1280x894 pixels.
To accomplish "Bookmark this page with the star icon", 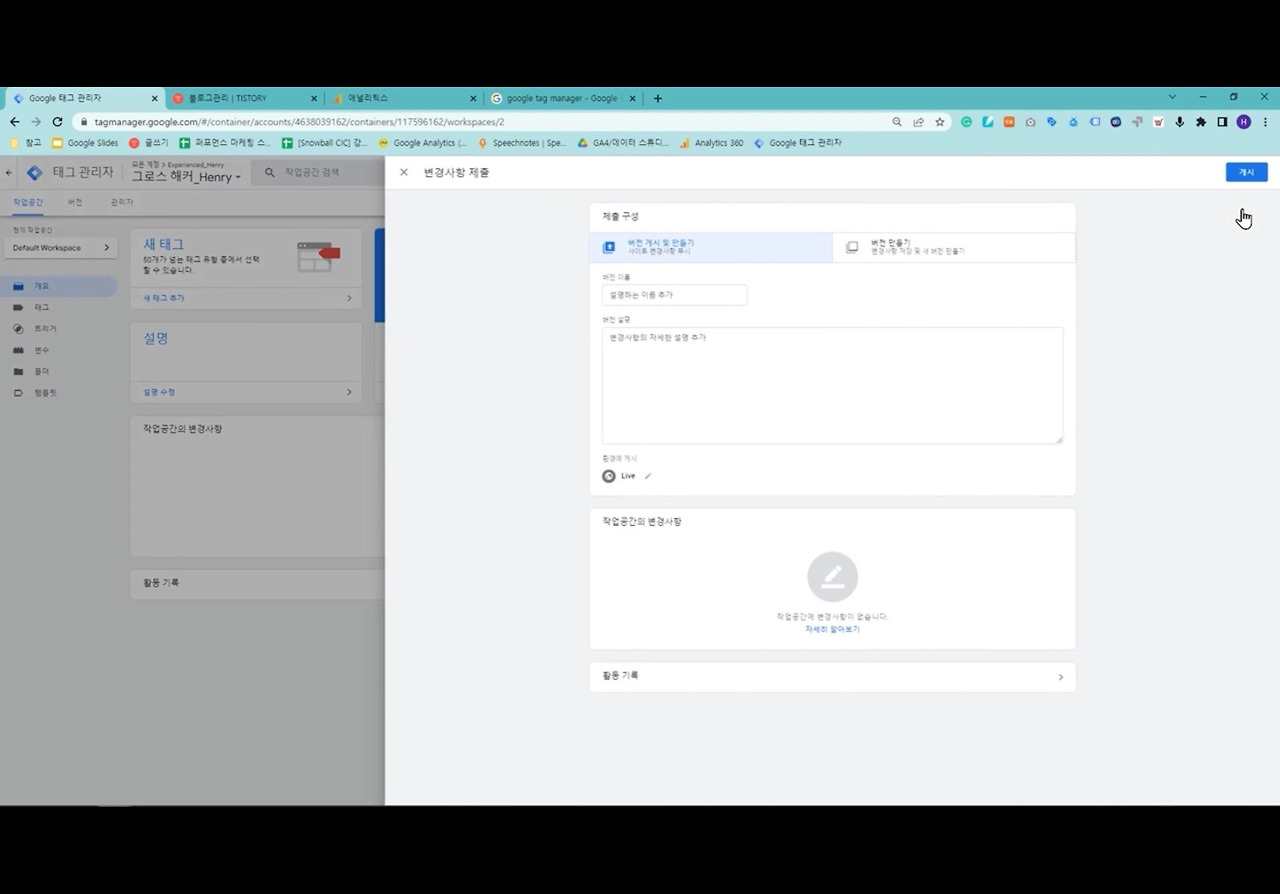I will pyautogui.click(x=940, y=122).
